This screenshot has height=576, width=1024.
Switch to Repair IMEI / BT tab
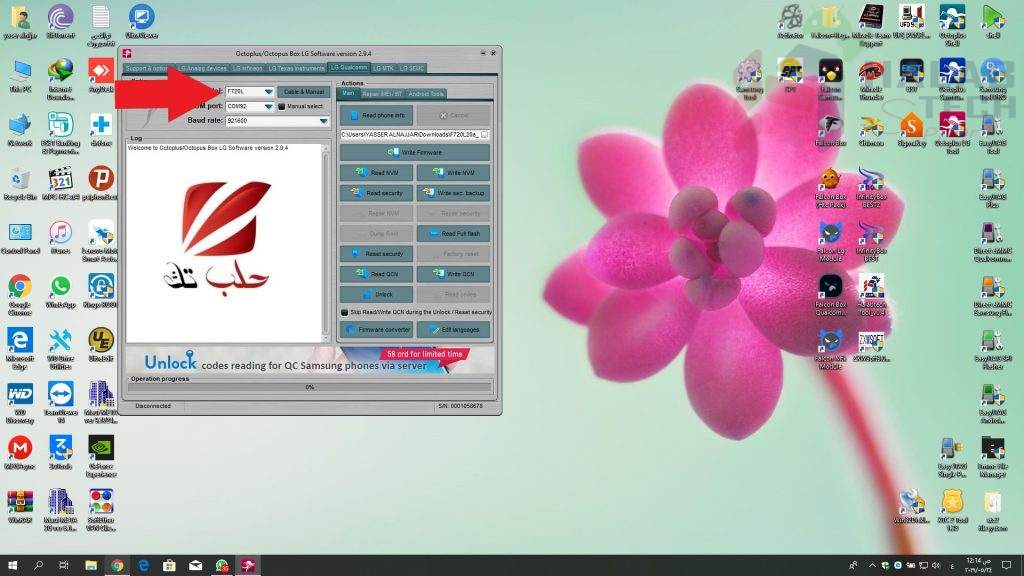pyautogui.click(x=382, y=94)
